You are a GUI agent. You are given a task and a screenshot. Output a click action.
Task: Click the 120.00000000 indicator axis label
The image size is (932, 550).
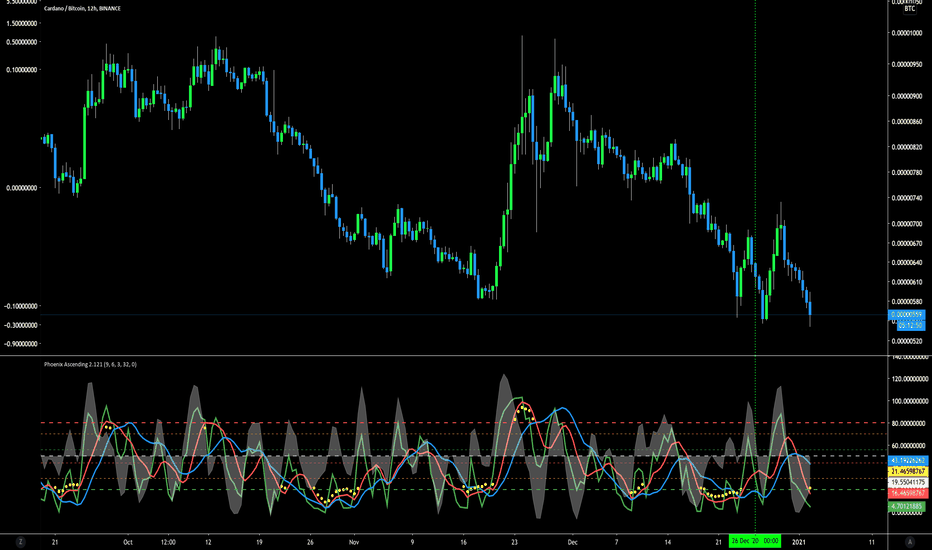pyautogui.click(x=909, y=379)
